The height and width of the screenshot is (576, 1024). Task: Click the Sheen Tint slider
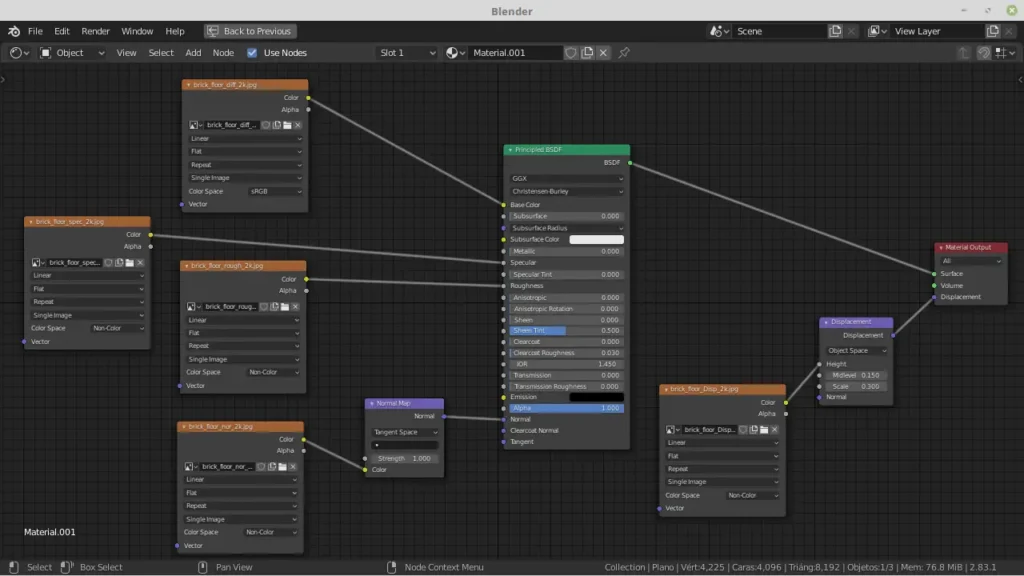tap(566, 331)
